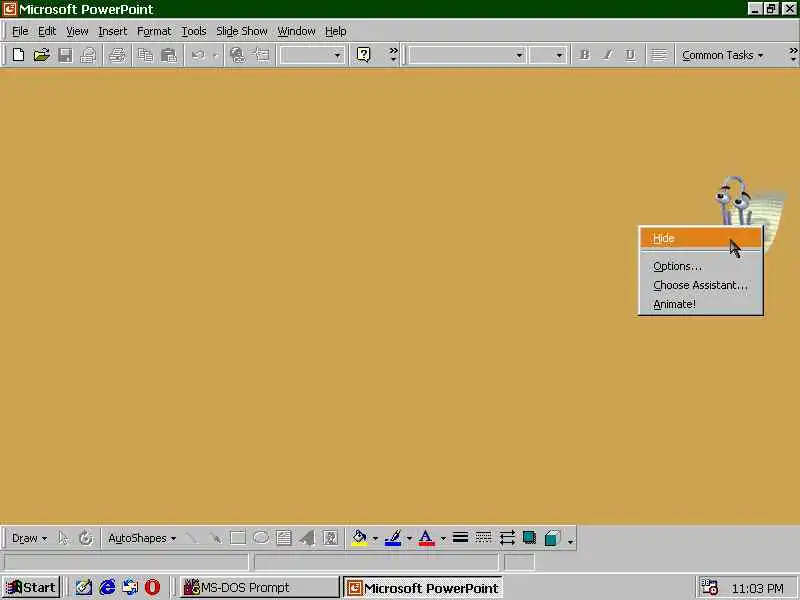Select the Arrow drawing tool
Screen dimensions: 800x600
215,538
